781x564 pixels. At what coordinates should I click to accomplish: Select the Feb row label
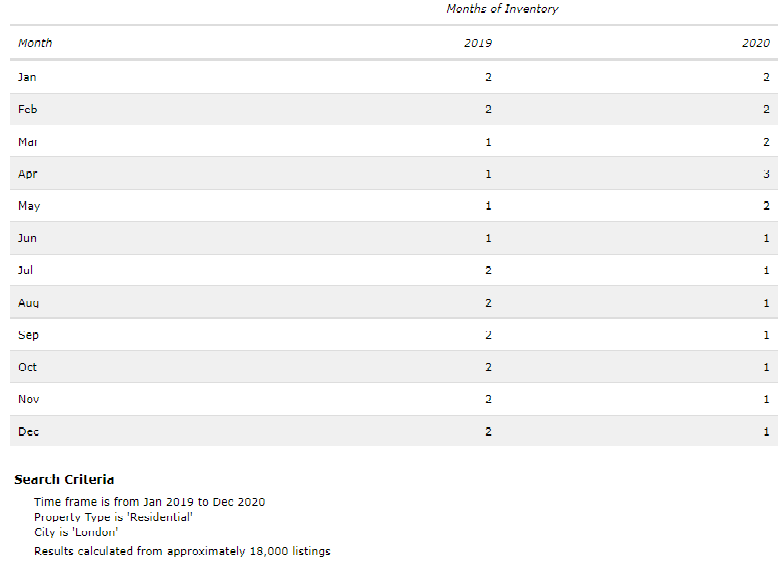(27, 109)
